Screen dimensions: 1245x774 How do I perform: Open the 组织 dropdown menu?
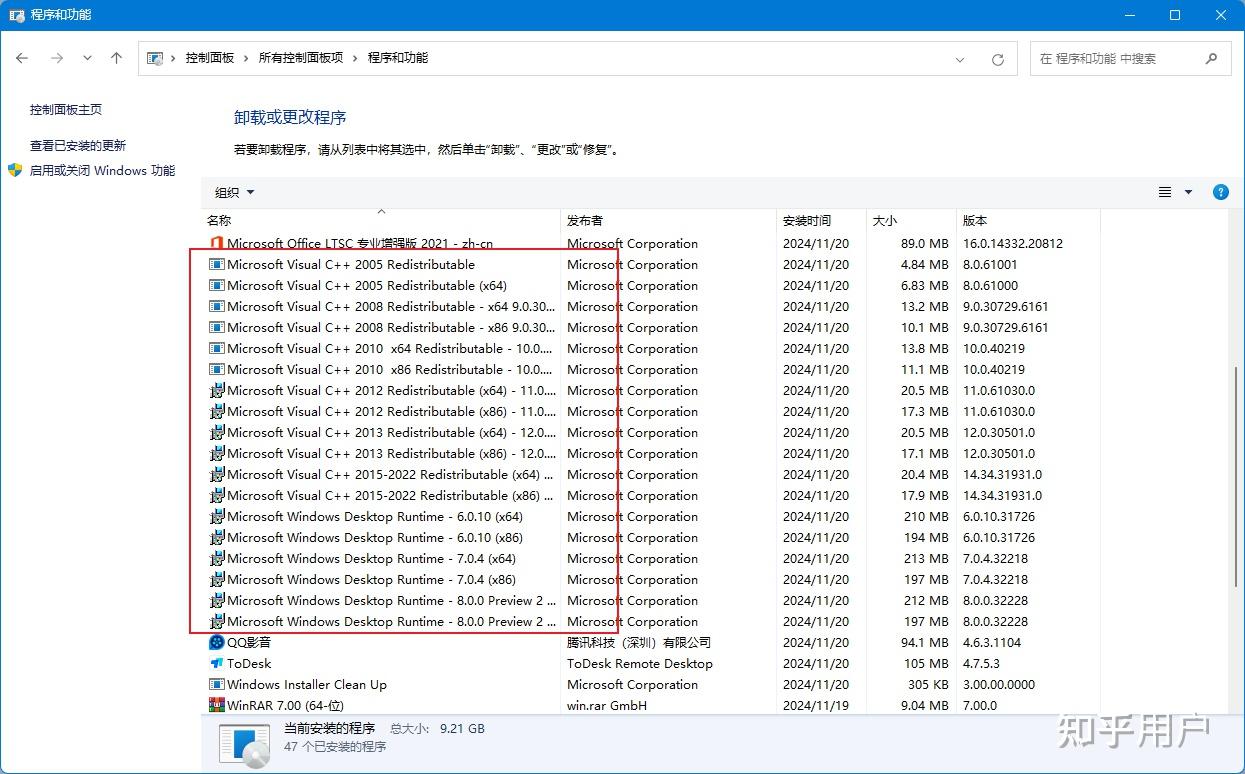pyautogui.click(x=233, y=192)
